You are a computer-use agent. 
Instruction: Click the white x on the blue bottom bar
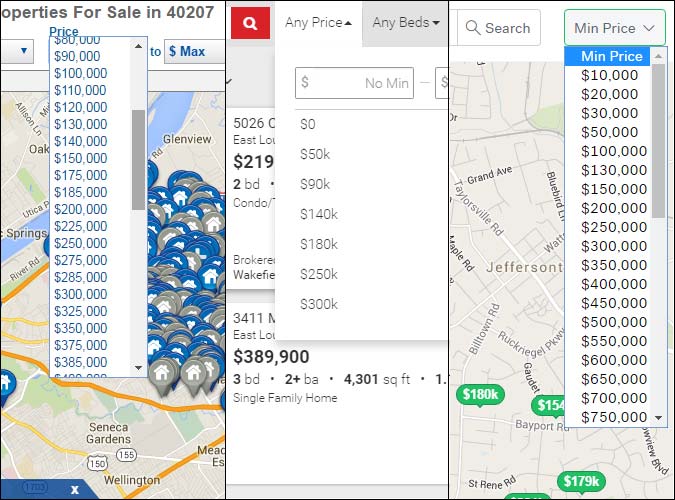pyautogui.click(x=74, y=490)
